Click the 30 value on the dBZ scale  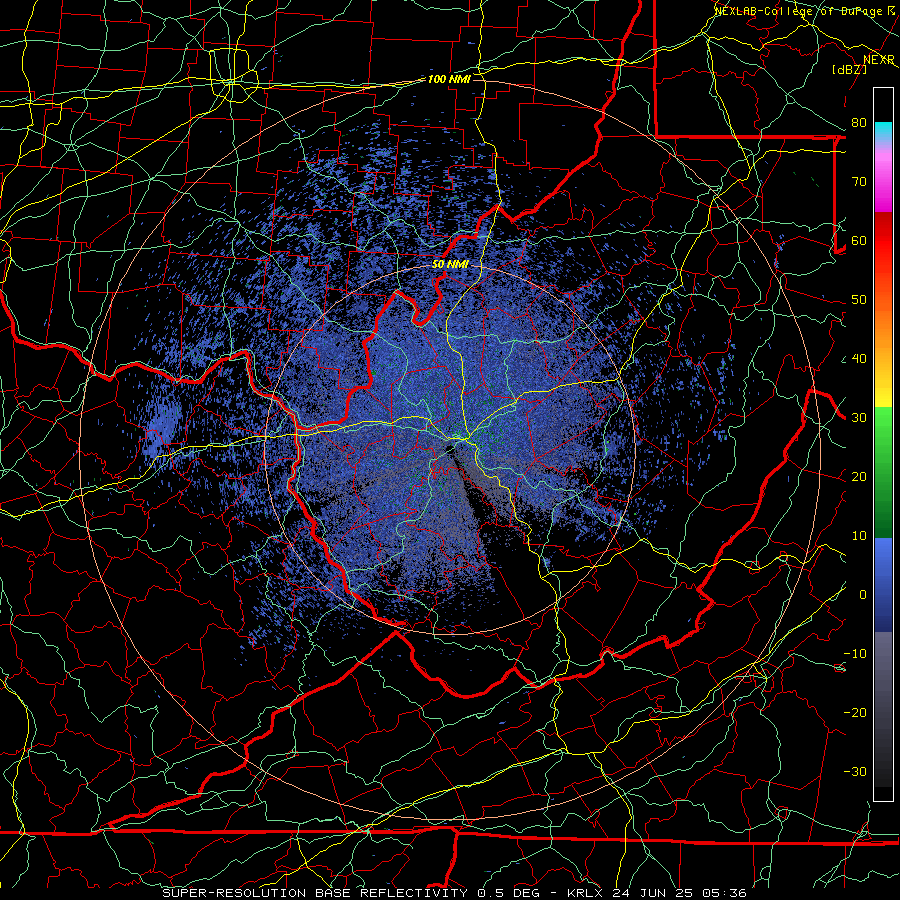(x=859, y=418)
